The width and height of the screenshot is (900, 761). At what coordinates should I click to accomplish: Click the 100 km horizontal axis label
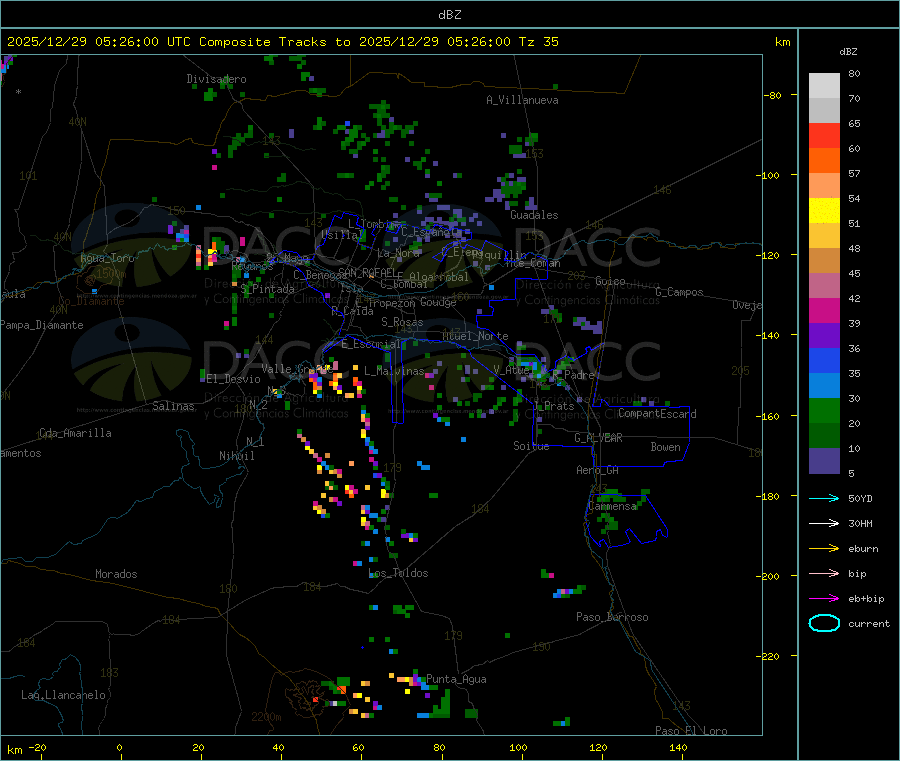click(518, 747)
